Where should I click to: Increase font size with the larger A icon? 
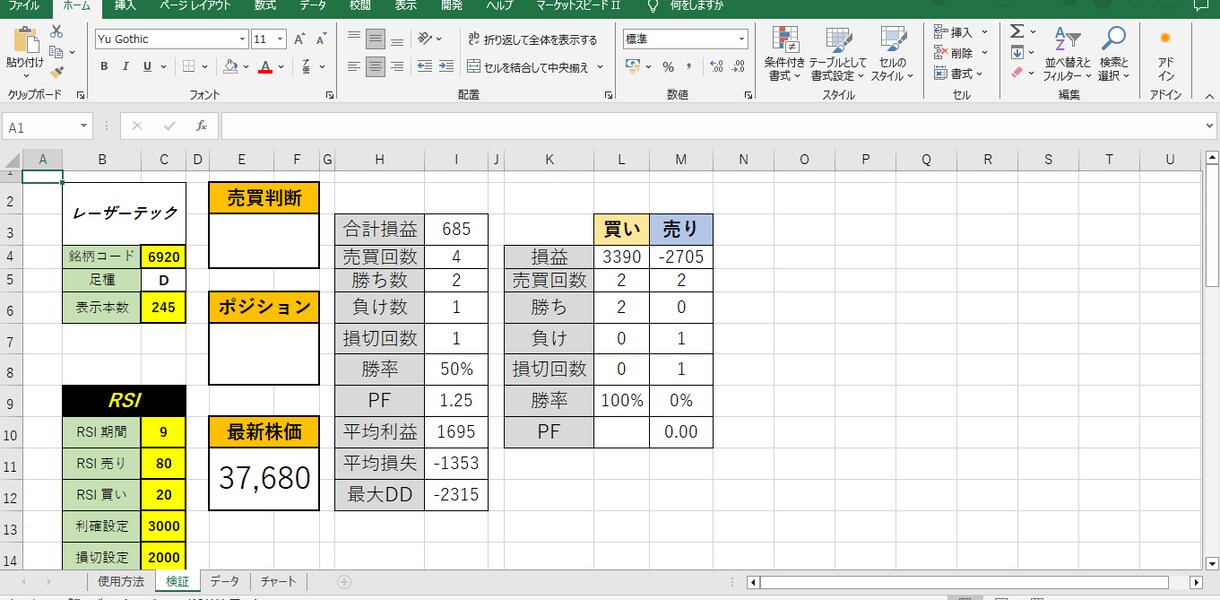click(301, 39)
